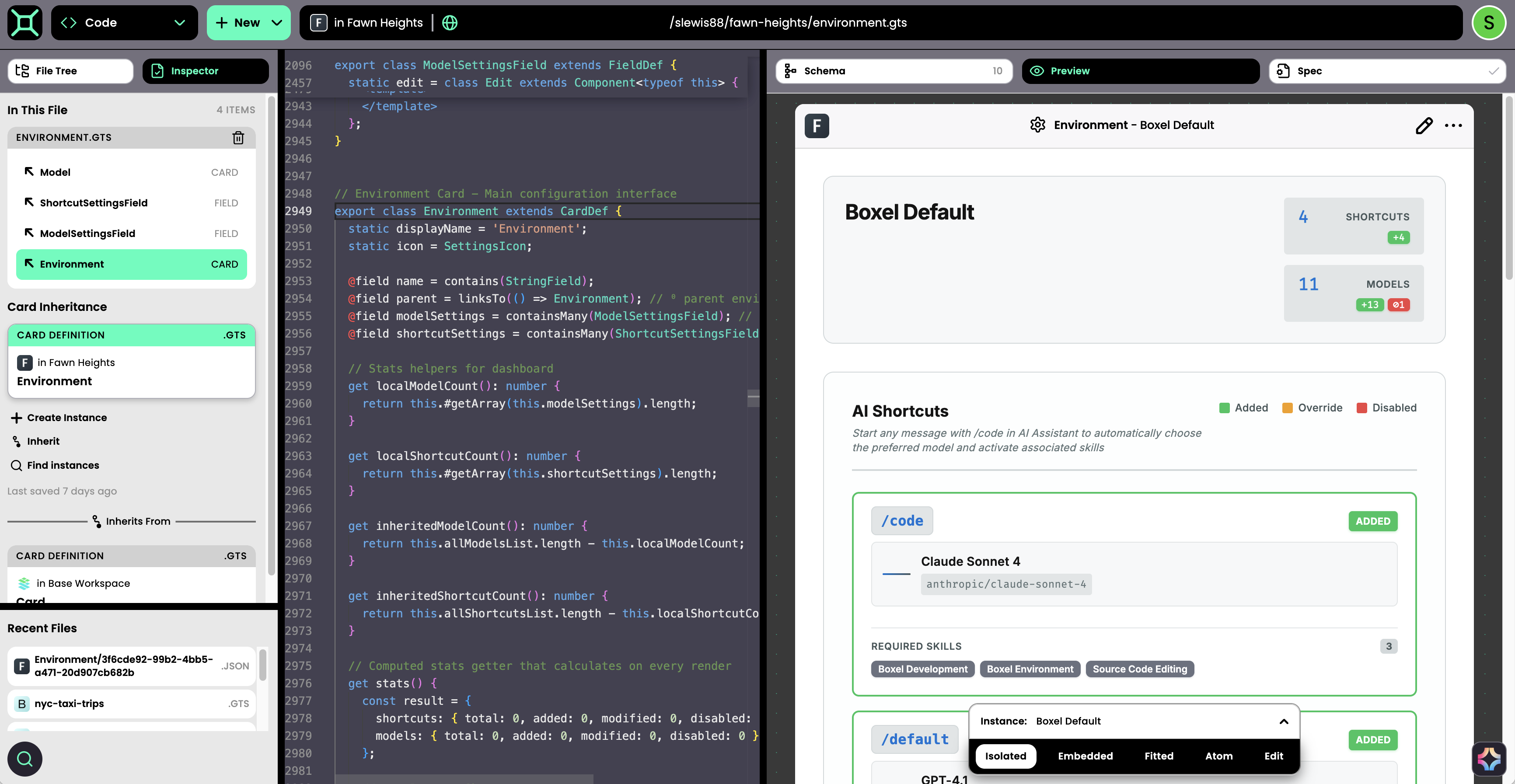Open recent file nyc-taxi-trips

pos(131,704)
